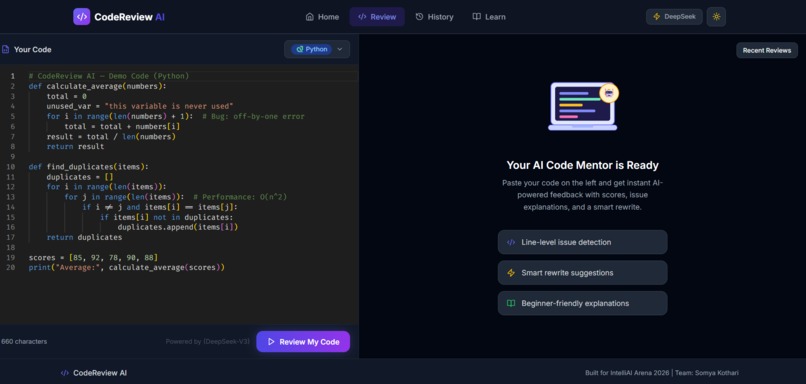Viewport: 806px width, 384px height.
Task: Go to the Learn section
Action: (x=489, y=17)
